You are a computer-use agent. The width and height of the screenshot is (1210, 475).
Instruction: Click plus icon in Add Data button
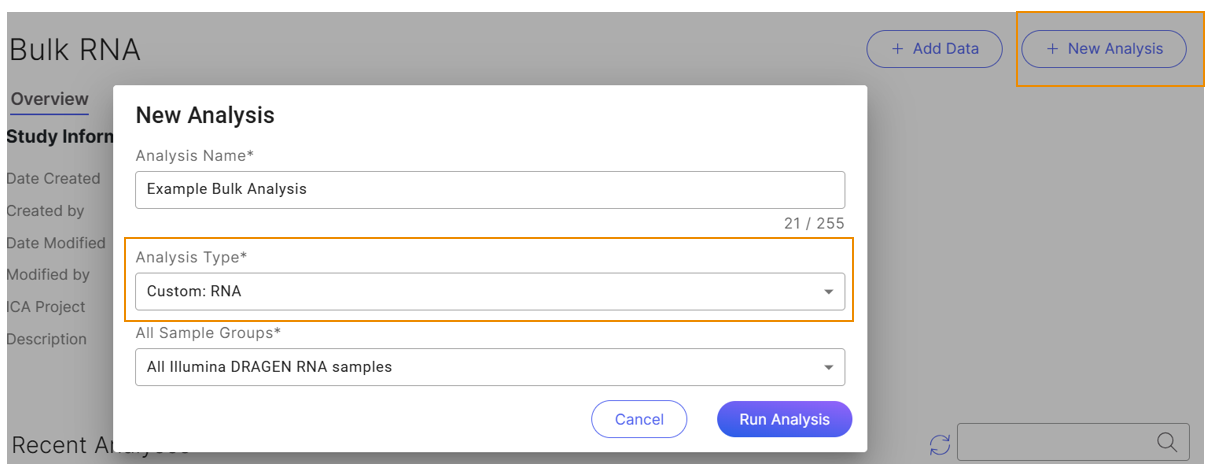pyautogui.click(x=896, y=48)
